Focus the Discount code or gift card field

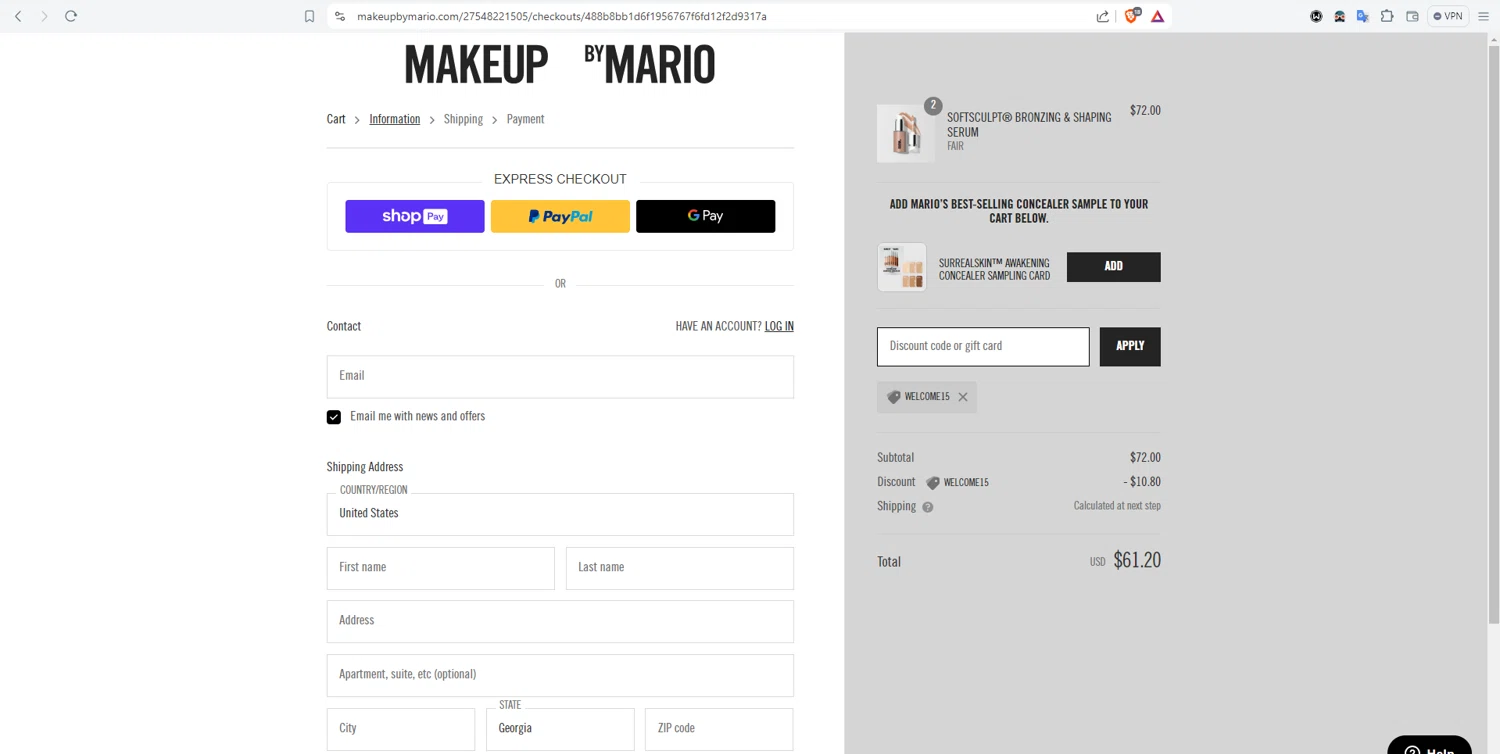point(983,347)
